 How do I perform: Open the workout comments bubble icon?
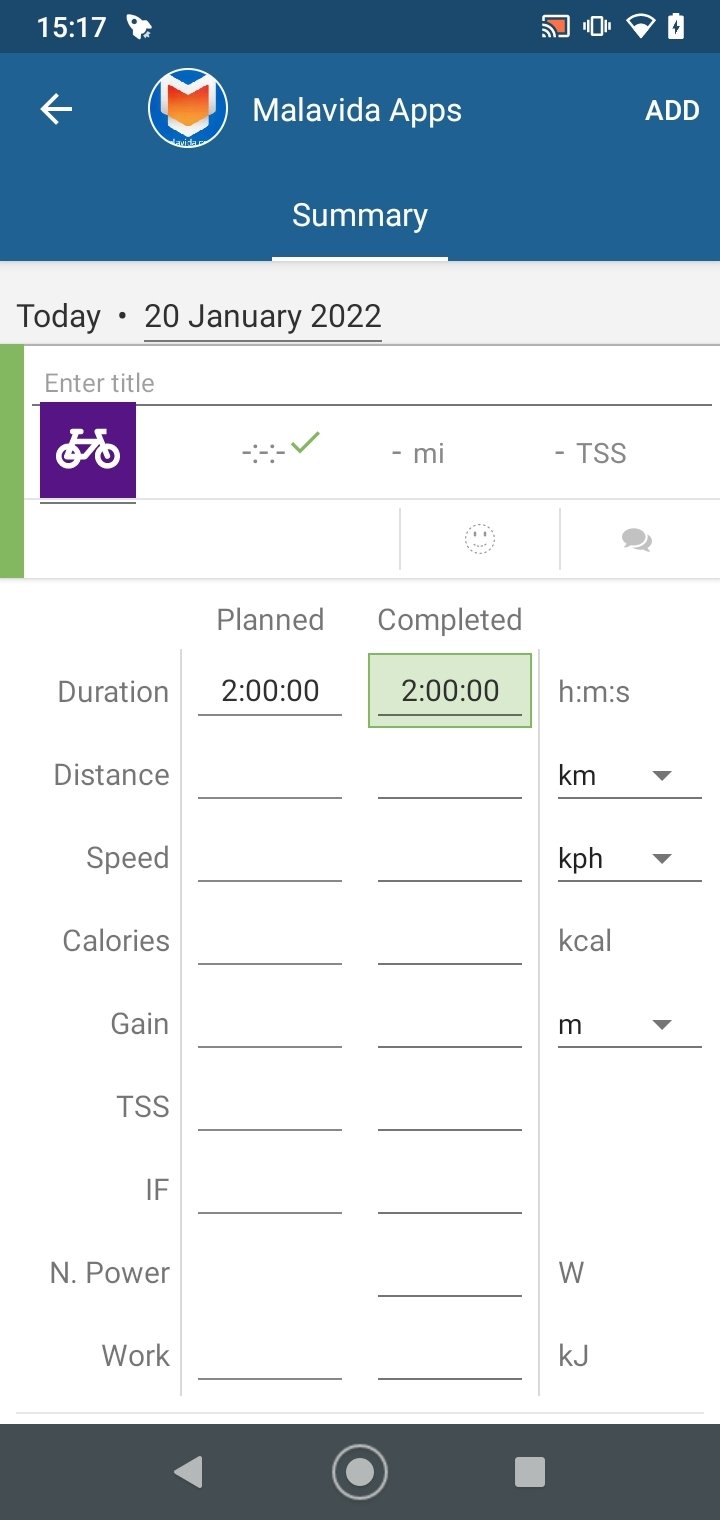(637, 540)
